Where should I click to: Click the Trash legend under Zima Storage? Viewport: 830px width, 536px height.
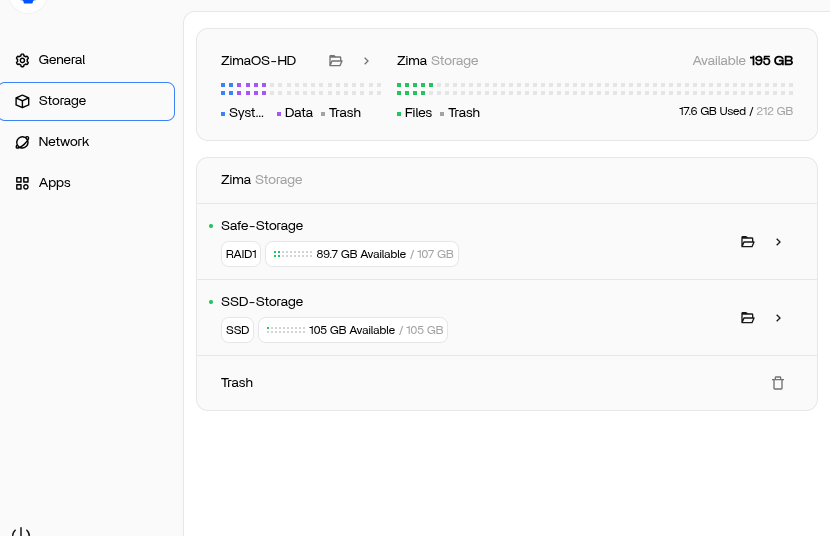click(460, 113)
